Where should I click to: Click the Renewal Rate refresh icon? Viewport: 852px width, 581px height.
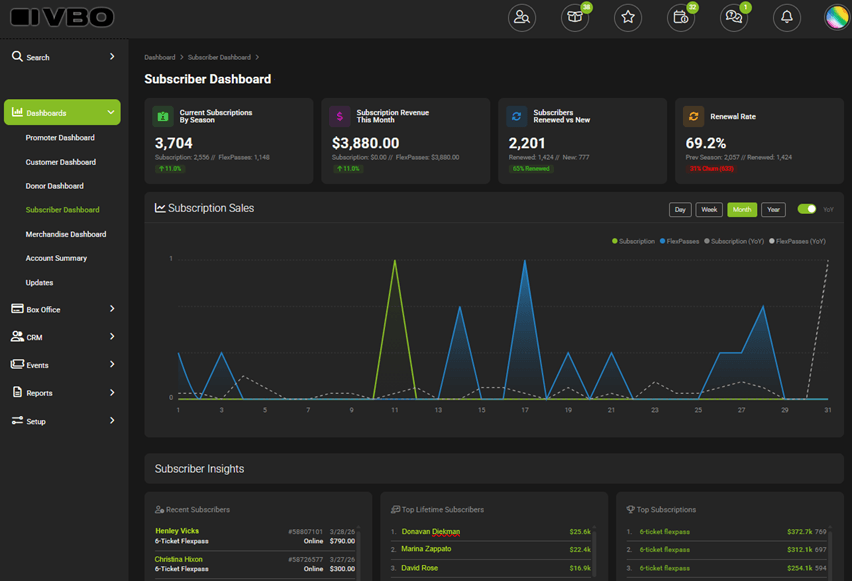[693, 116]
